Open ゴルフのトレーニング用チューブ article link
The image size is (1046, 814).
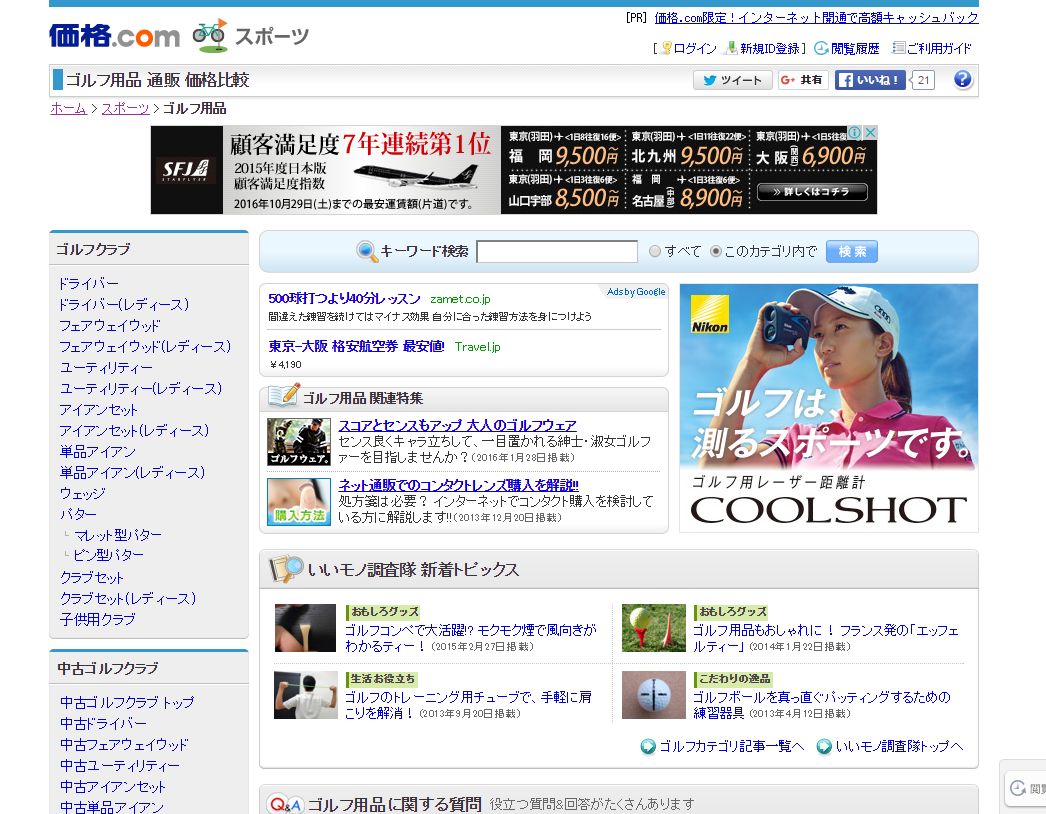(468, 705)
